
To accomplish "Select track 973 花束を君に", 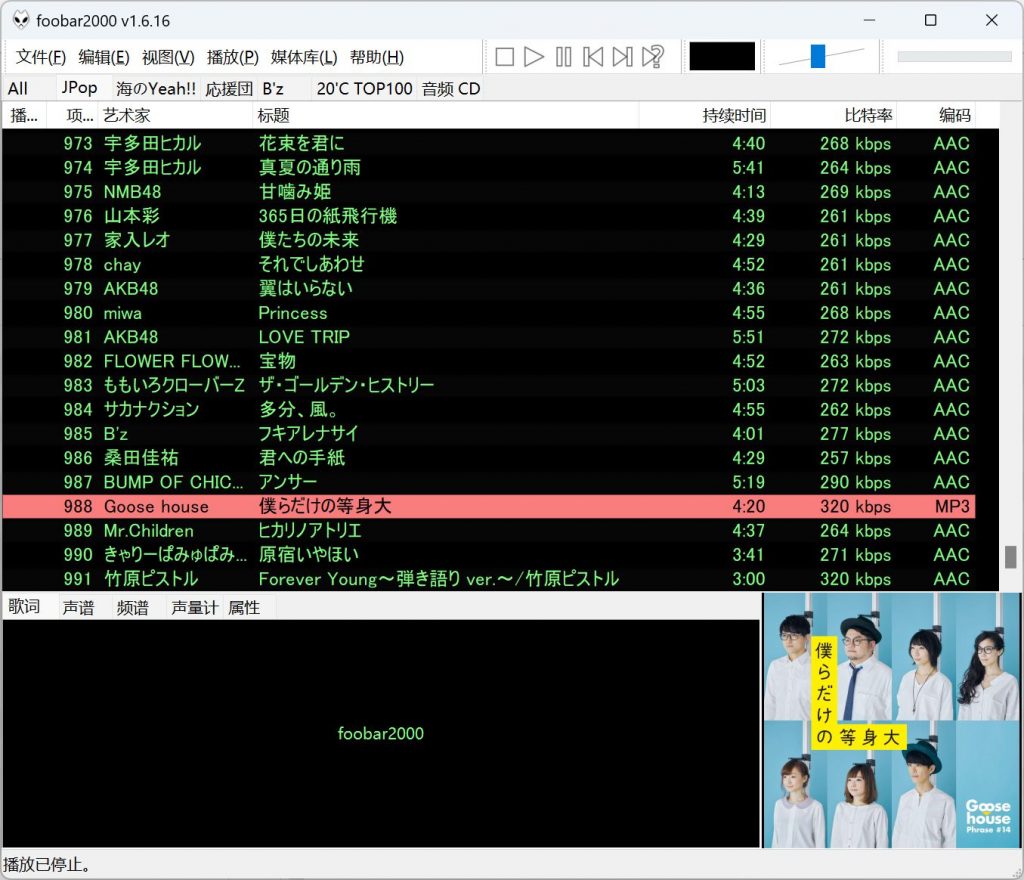I will pos(488,143).
